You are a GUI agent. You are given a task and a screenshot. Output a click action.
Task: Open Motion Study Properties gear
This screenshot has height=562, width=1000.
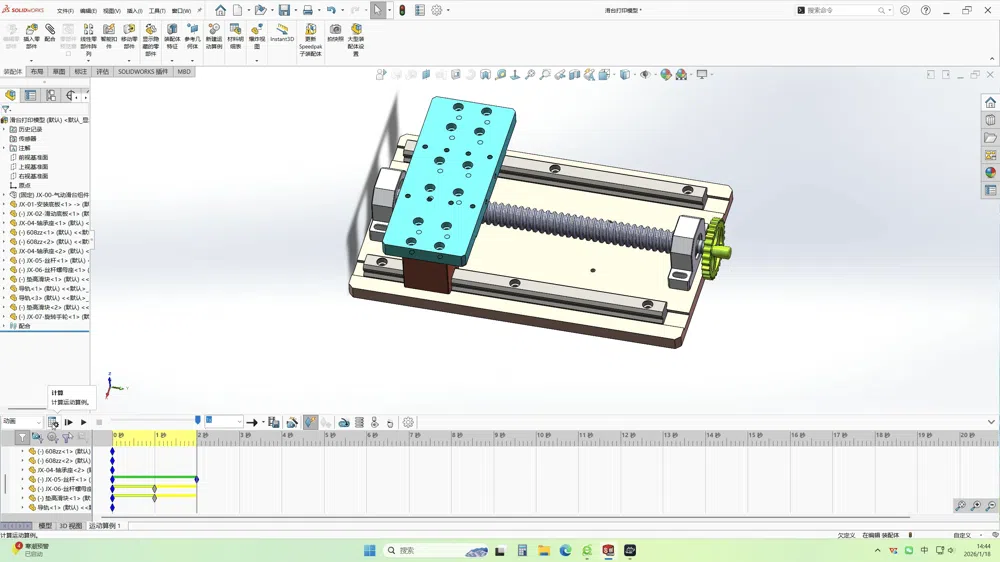(408, 422)
